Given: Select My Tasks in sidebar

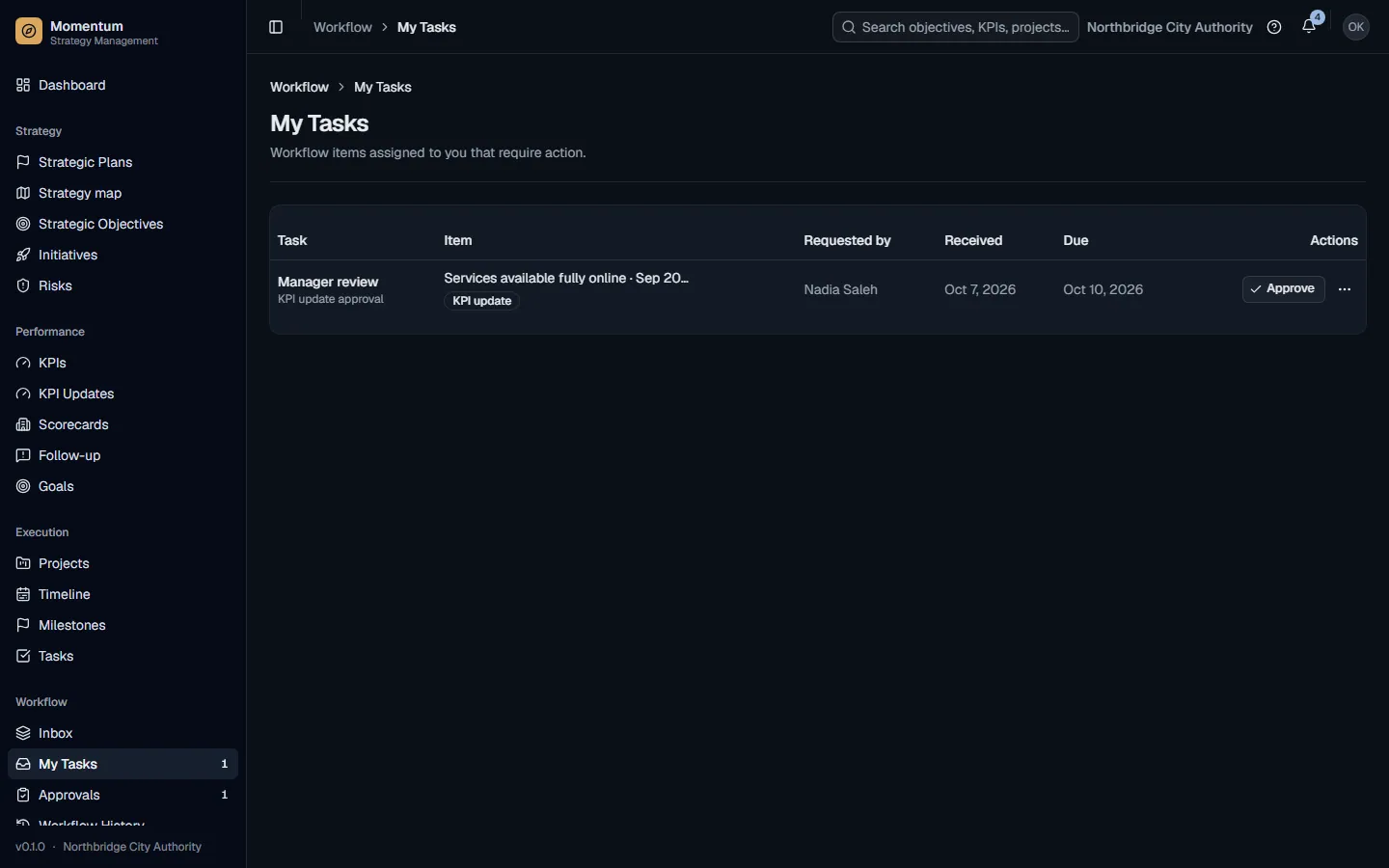Looking at the screenshot, I should pos(123,764).
